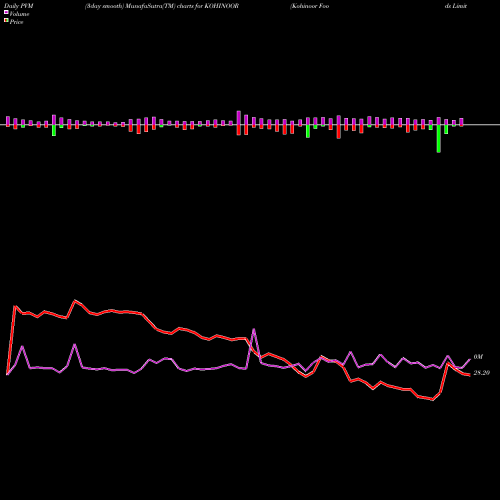
Task: Click the Price legend color swatch
Action: pos(6,21)
